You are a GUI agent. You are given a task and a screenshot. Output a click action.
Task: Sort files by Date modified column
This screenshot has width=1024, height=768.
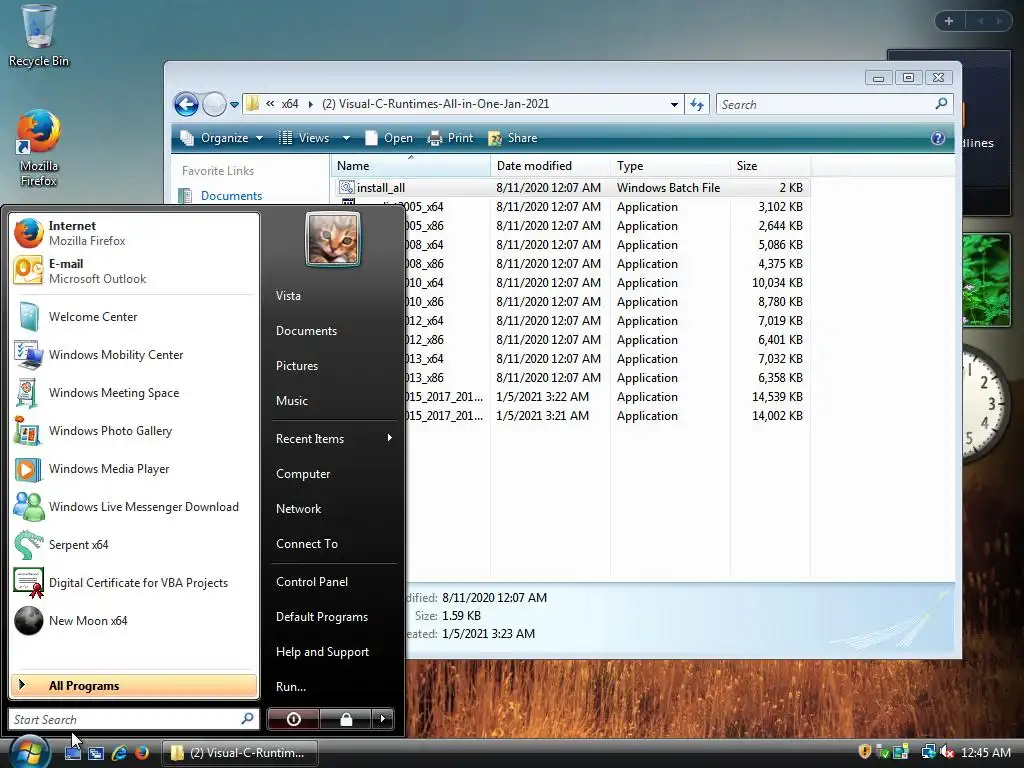(x=550, y=166)
